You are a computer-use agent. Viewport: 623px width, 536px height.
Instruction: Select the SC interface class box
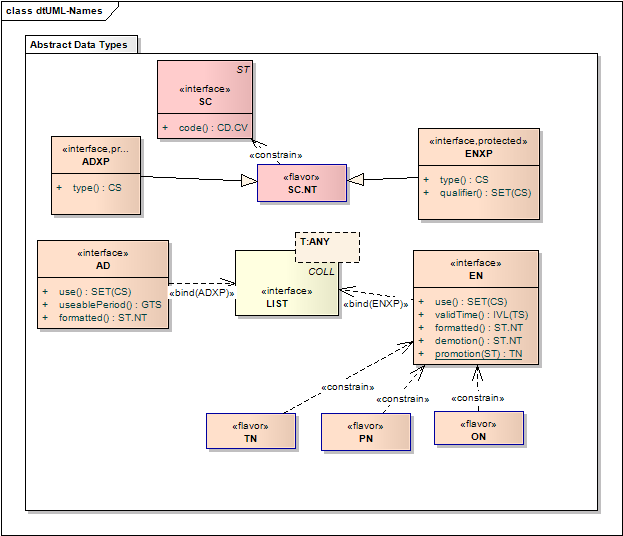point(205,99)
